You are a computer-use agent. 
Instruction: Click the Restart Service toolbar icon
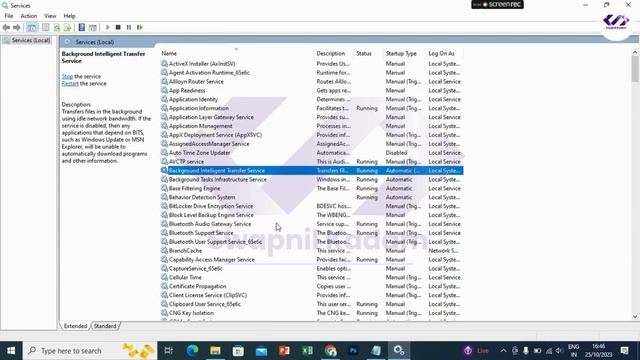(140, 27)
